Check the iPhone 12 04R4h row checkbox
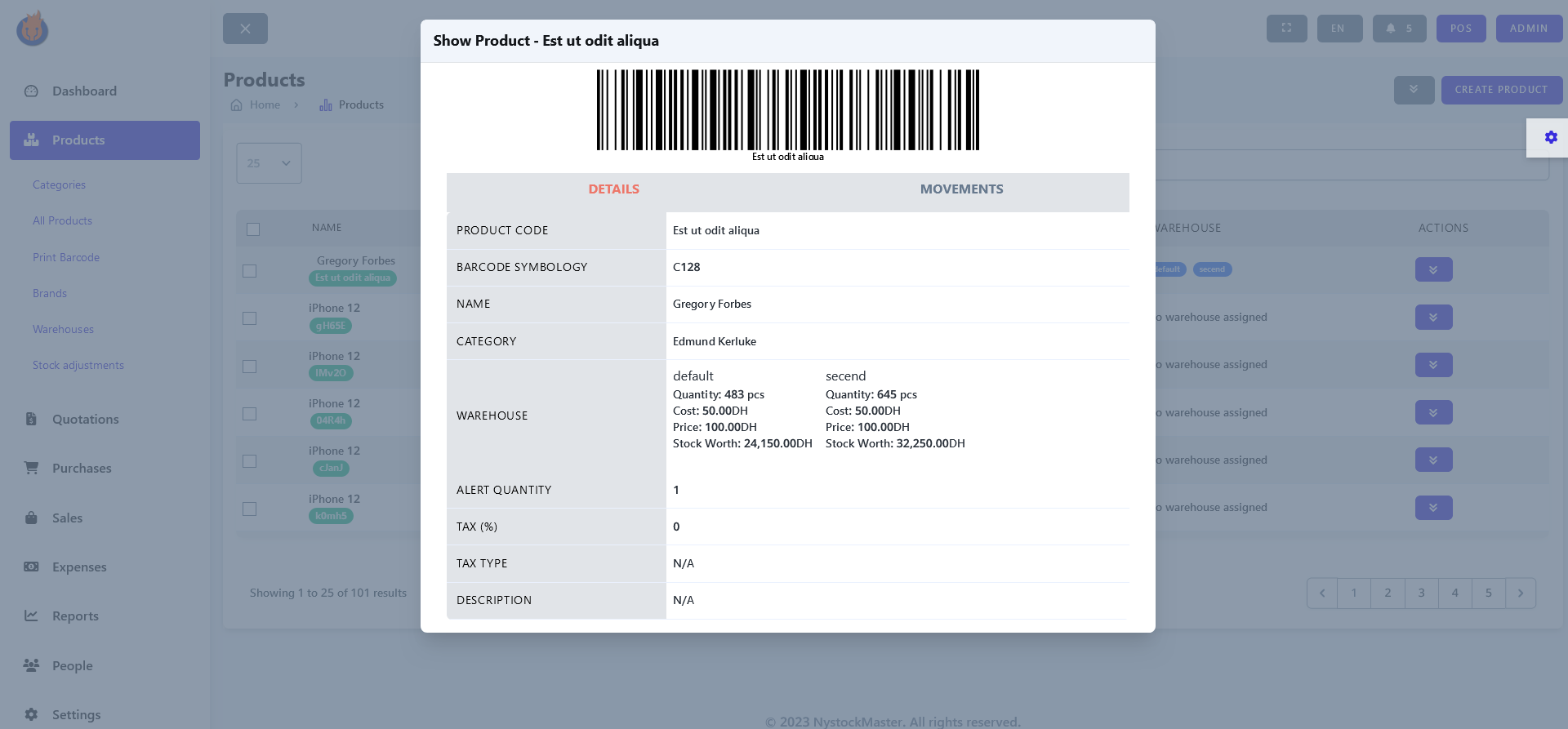This screenshot has width=1568, height=729. (250, 414)
